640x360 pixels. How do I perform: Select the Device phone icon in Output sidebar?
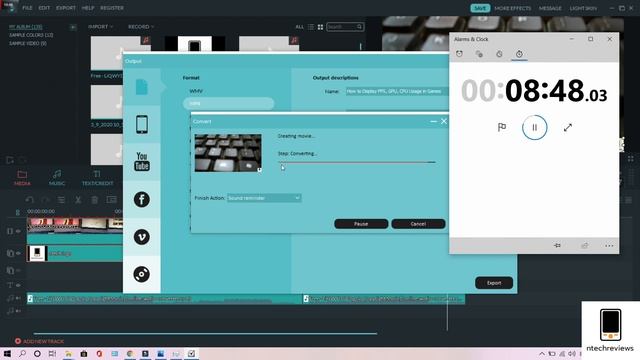point(142,124)
